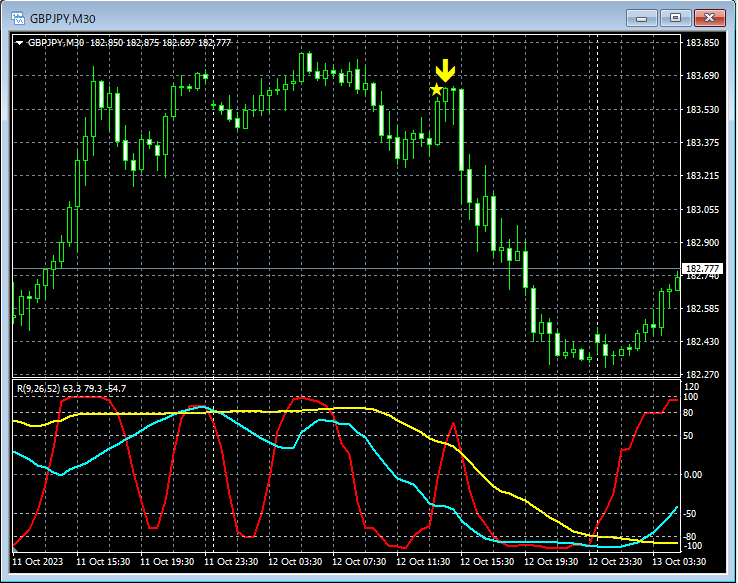
Task: Click the 182.270 price scale value
Action: [x=702, y=375]
